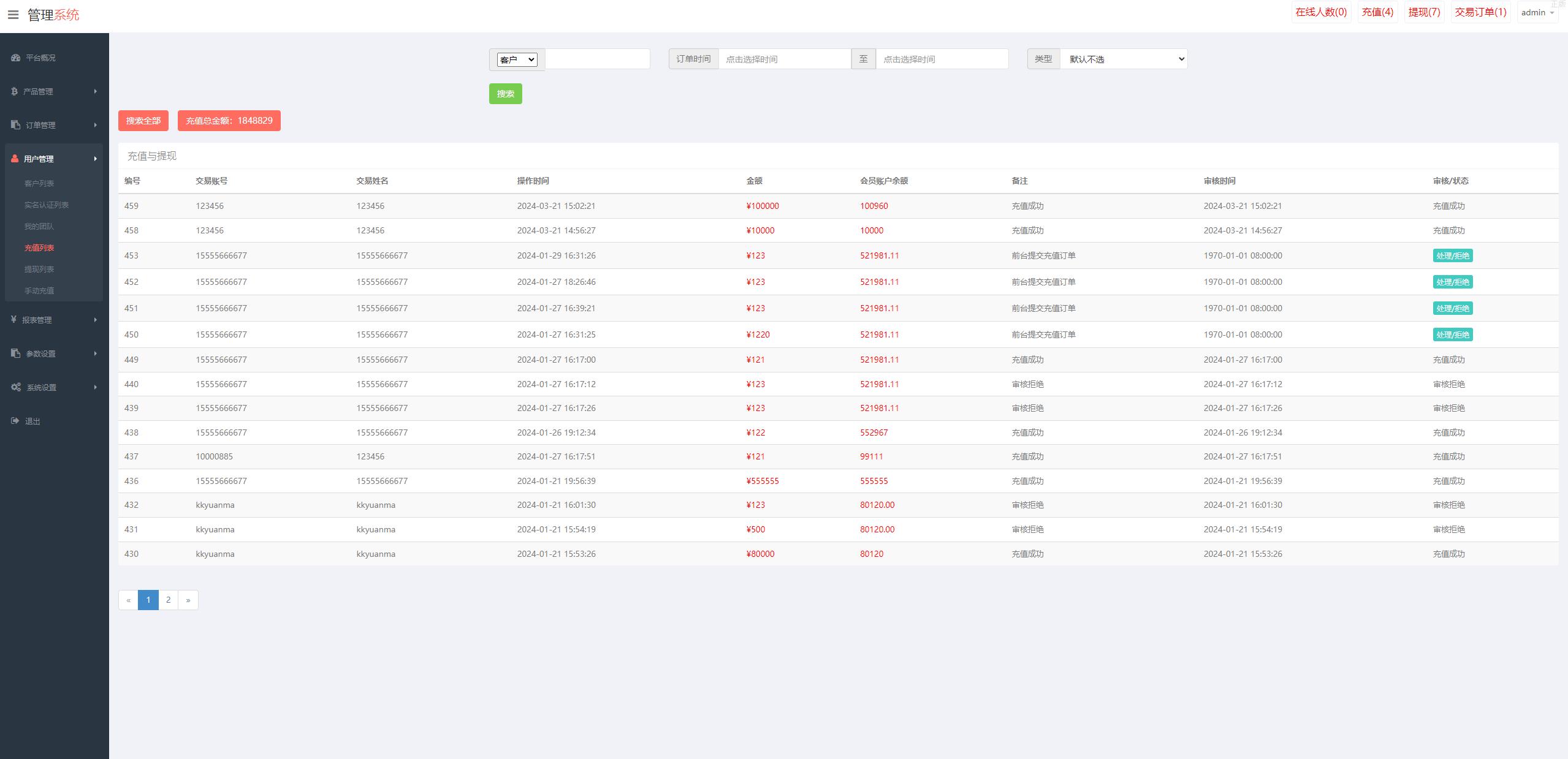Viewport: 1568px width, 759px height.
Task: Open the 客户 search field dropdown
Action: tap(517, 59)
